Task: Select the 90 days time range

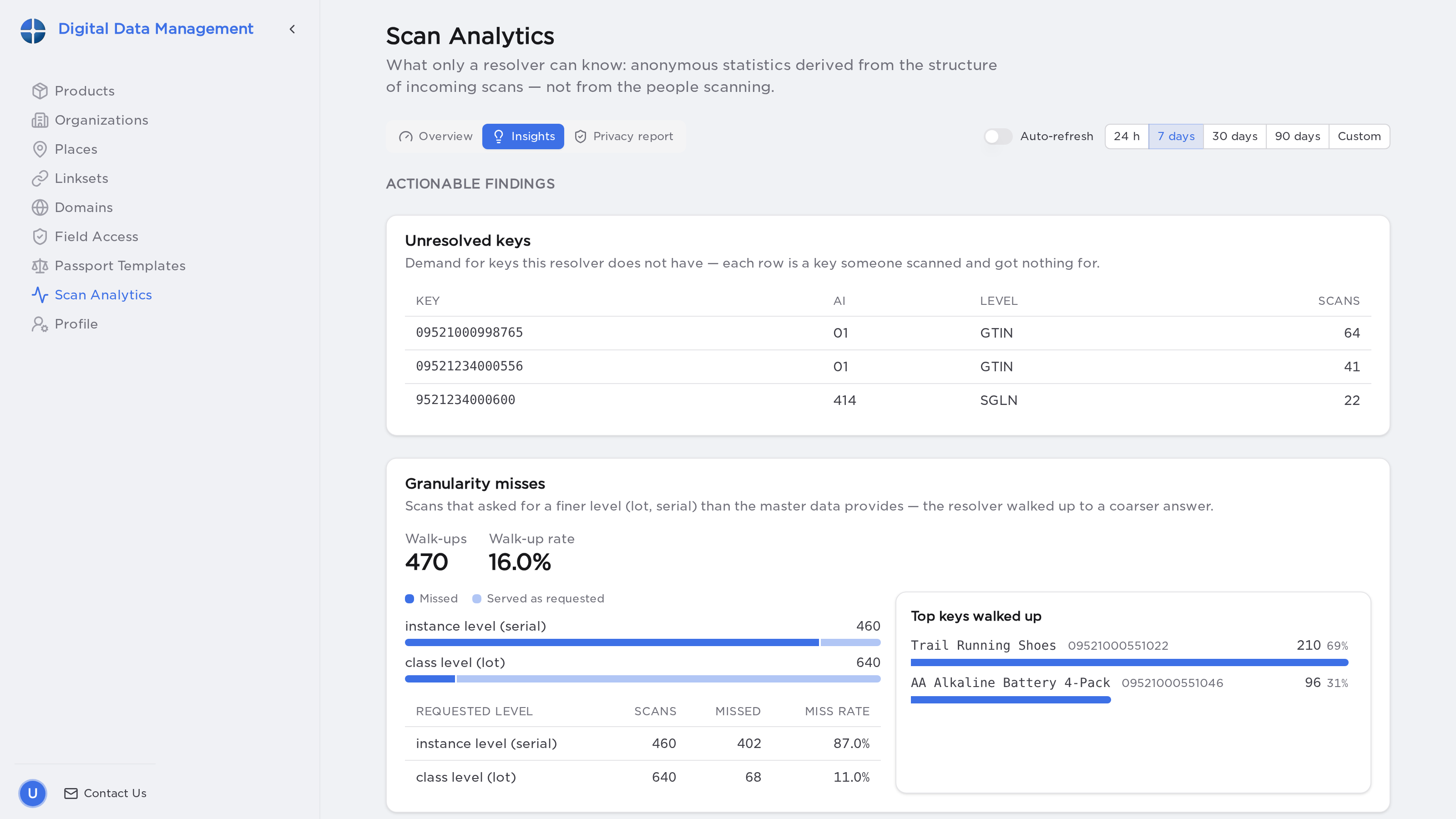Action: (1297, 136)
